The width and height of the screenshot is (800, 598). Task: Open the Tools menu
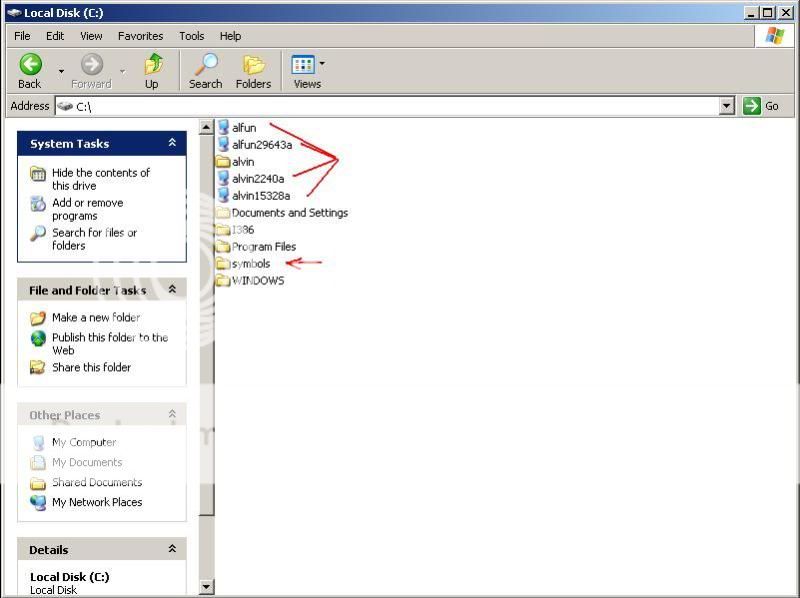click(191, 36)
